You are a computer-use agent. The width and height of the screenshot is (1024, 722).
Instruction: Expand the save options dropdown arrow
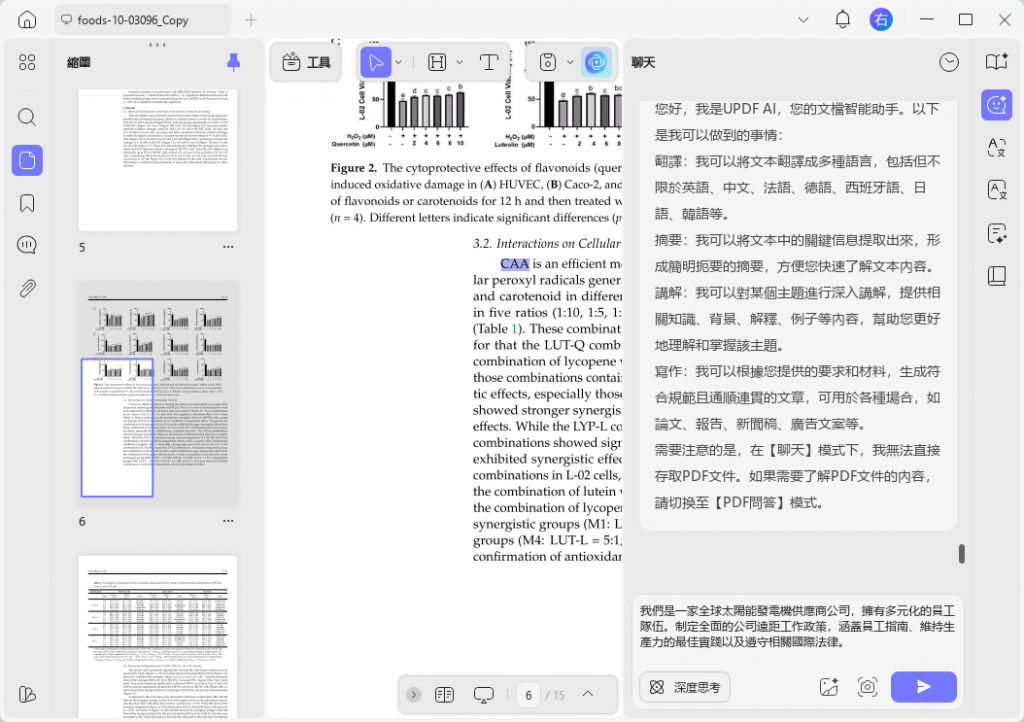[x=569, y=63]
